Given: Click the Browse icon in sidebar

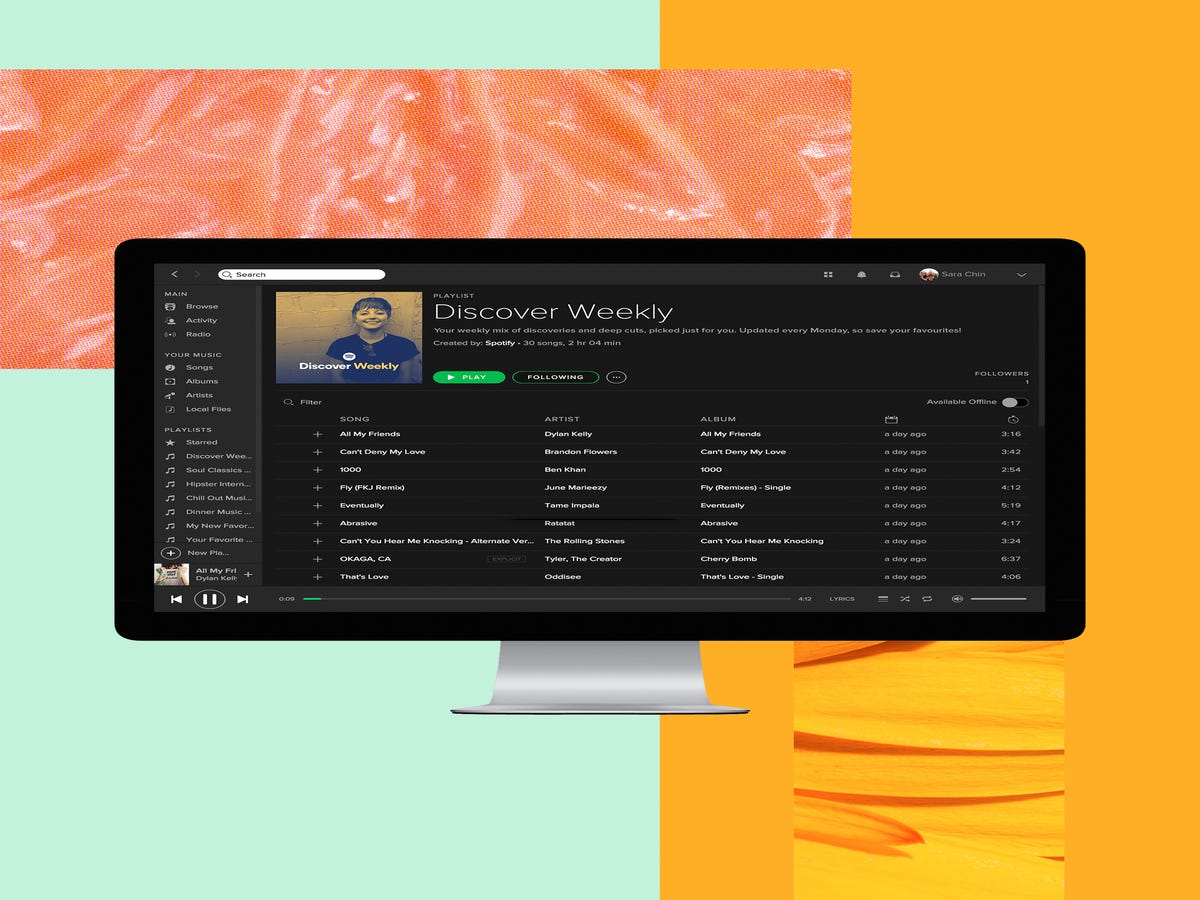Looking at the screenshot, I should point(170,307).
